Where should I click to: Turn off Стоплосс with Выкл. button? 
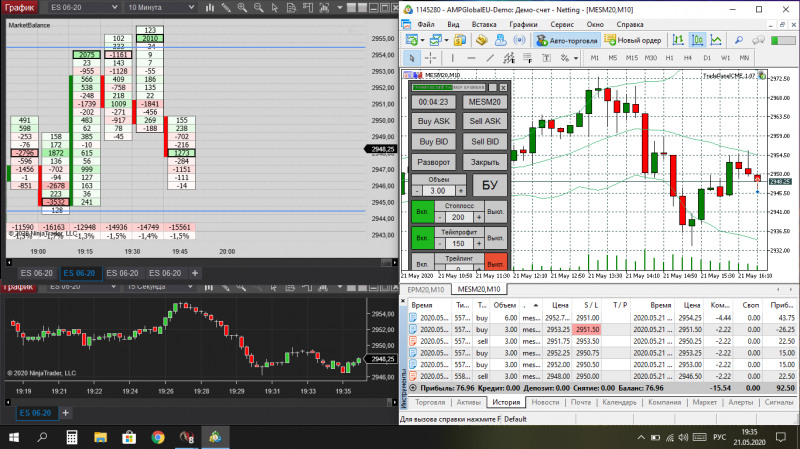[x=495, y=212]
